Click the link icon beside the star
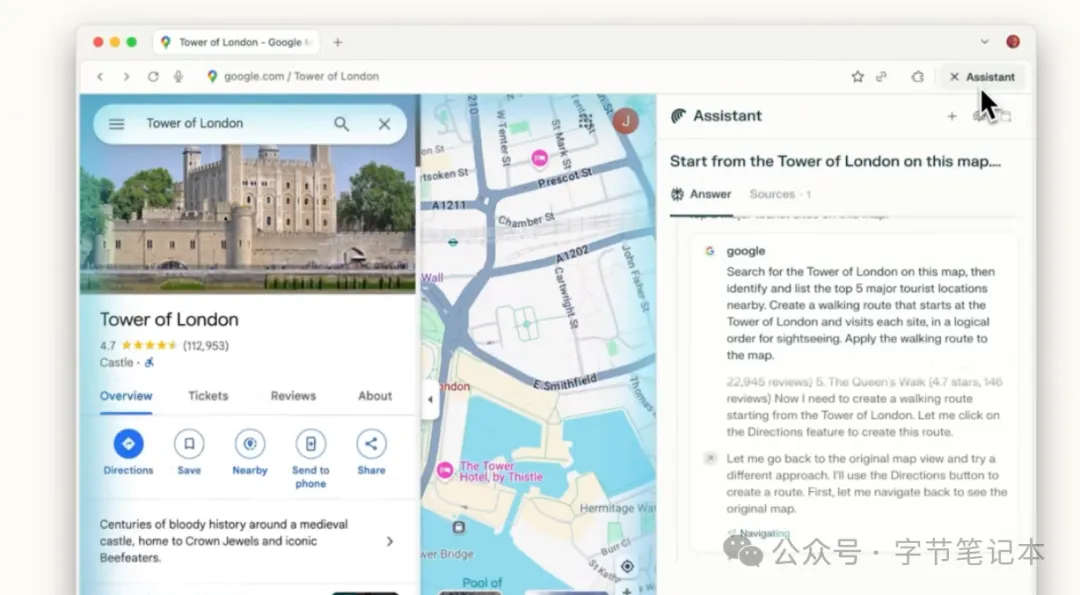This screenshot has width=1080, height=595. [881, 76]
